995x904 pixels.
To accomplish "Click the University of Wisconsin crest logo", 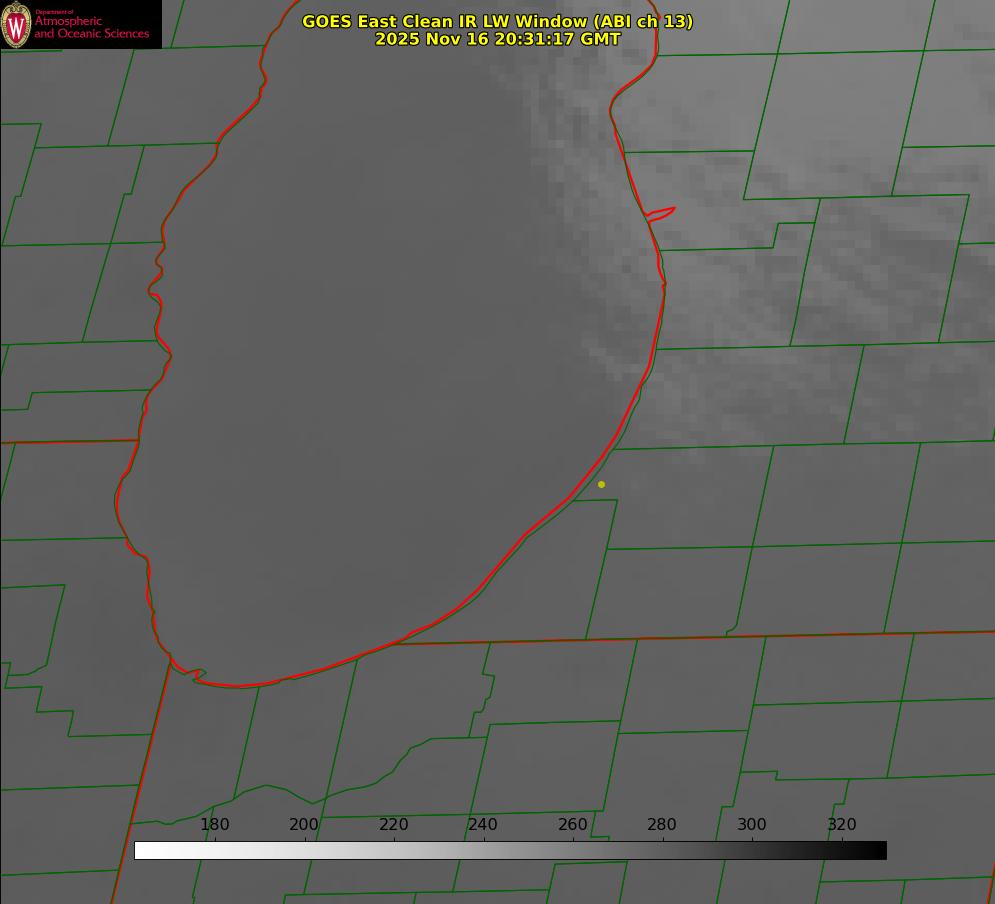I will pos(17,24).
